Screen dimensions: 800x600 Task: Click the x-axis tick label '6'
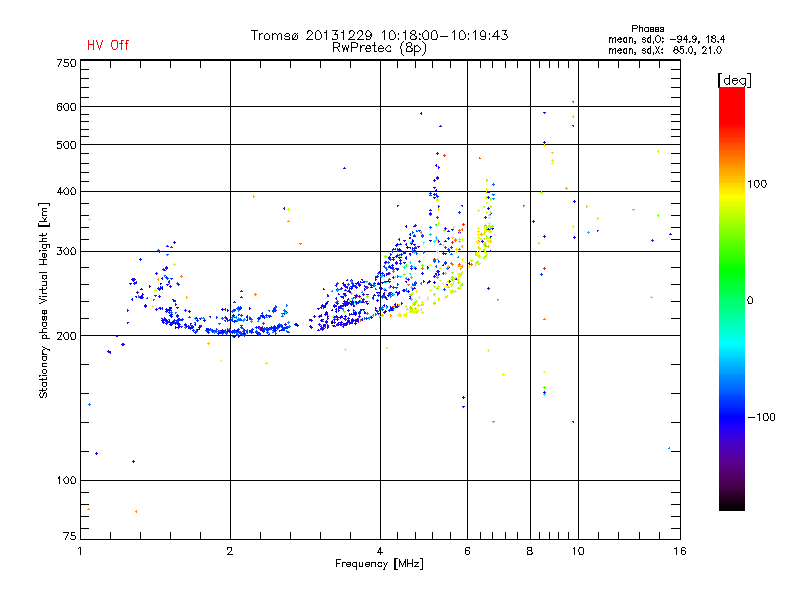click(467, 551)
